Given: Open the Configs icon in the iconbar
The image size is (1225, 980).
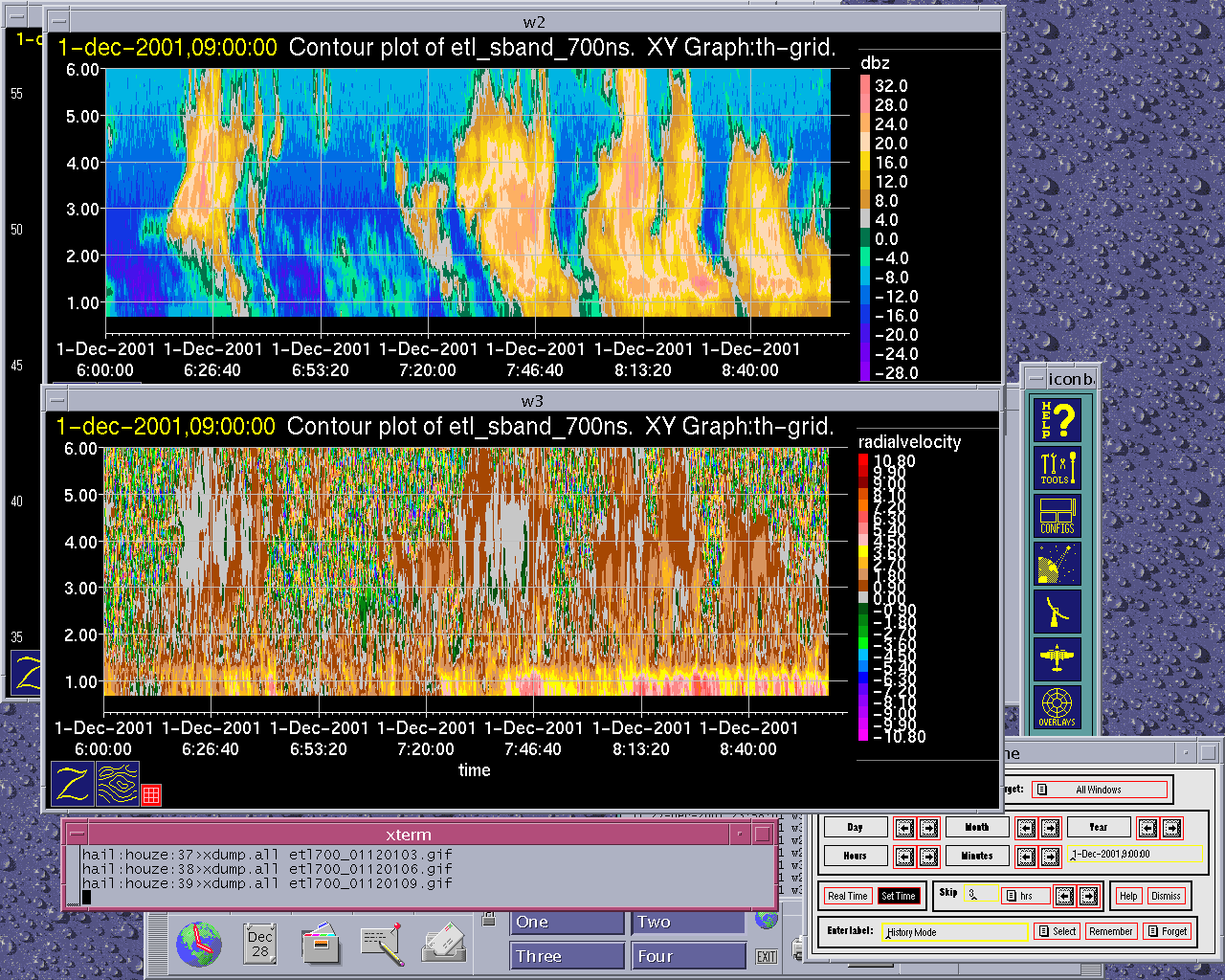Looking at the screenshot, I should [1058, 516].
